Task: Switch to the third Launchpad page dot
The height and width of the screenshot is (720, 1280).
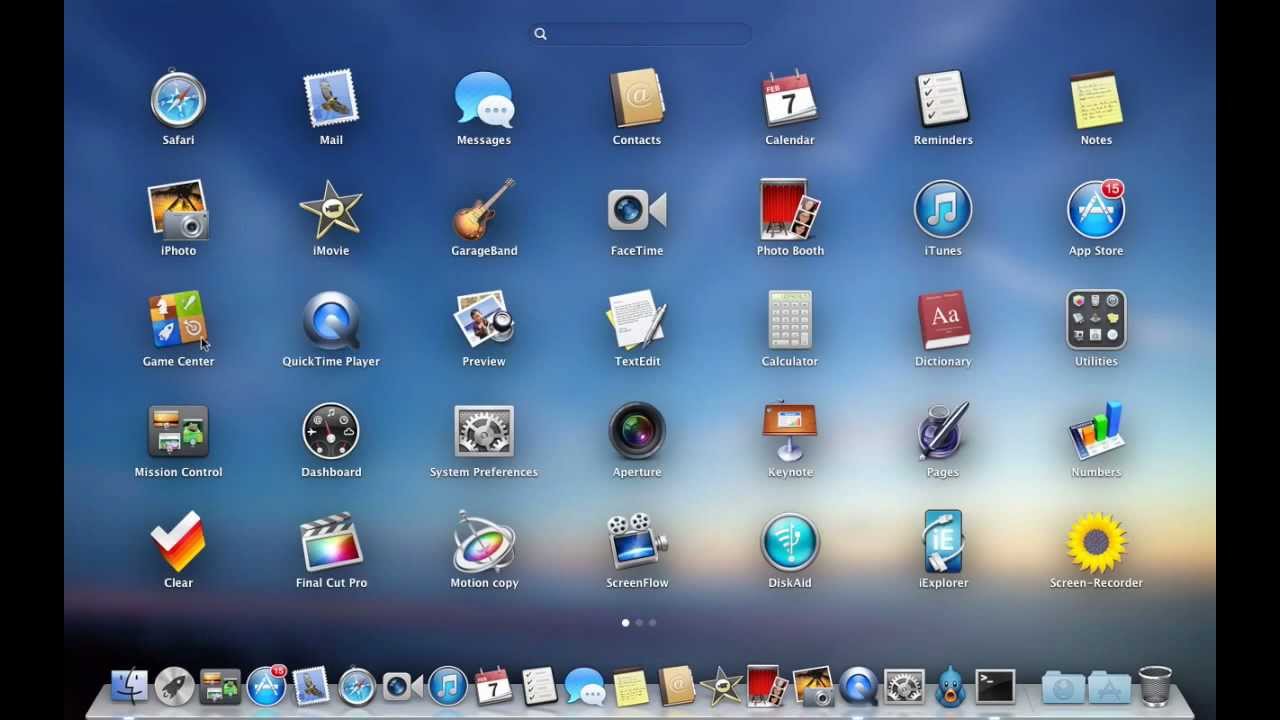Action: tap(652, 623)
